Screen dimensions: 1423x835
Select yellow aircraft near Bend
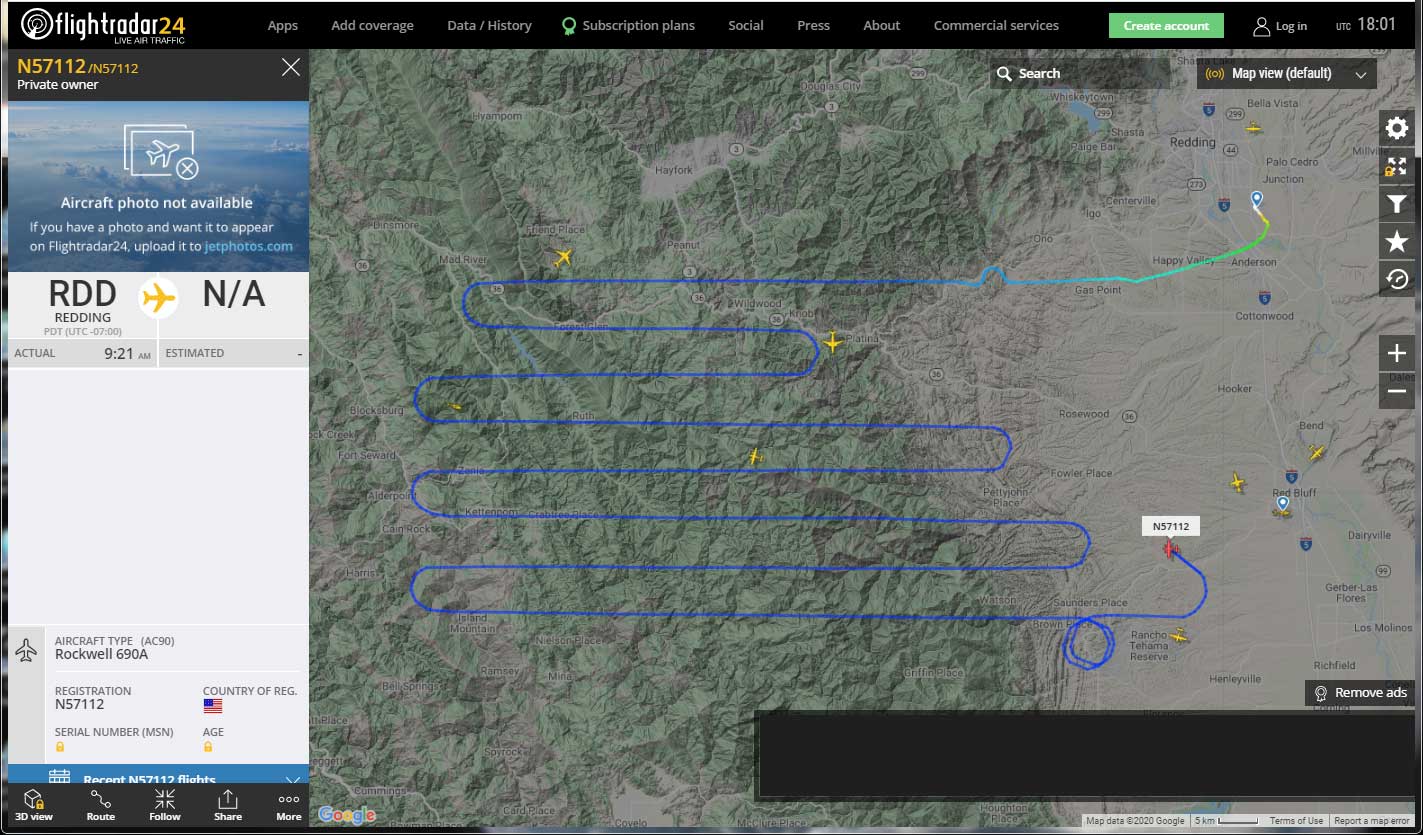[1317, 452]
